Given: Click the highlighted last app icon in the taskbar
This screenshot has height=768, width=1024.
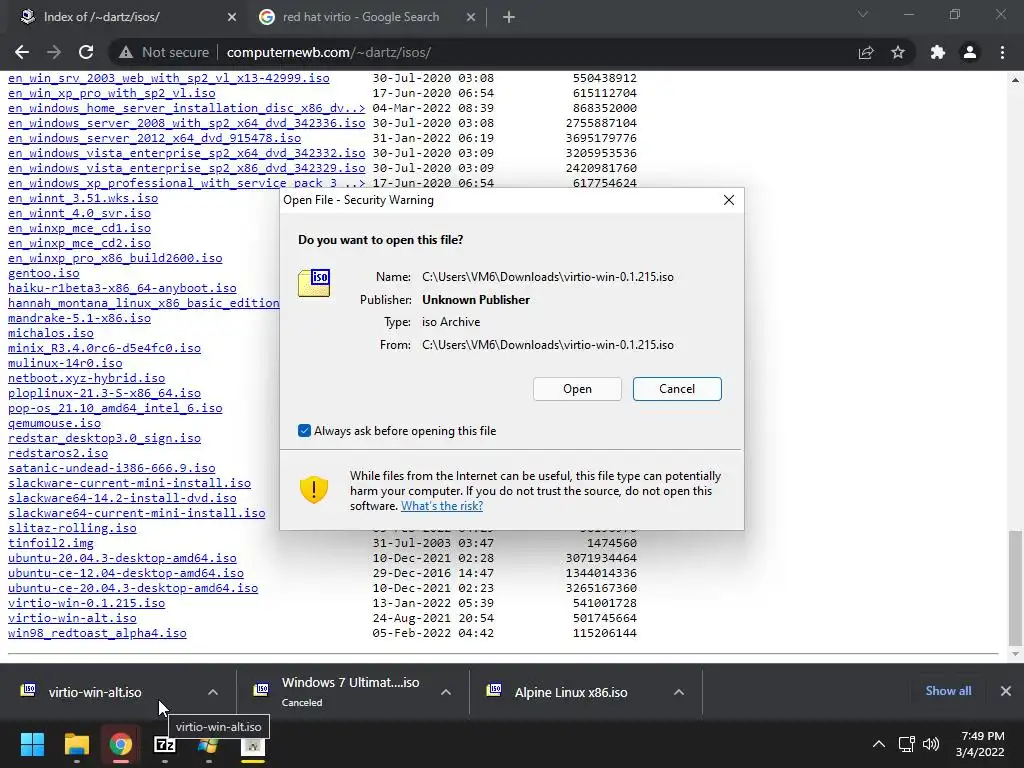Looking at the screenshot, I should coord(253,746).
